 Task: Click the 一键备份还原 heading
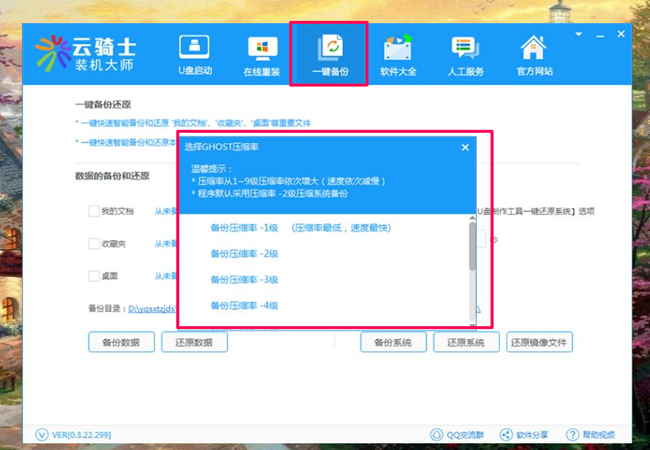pyautogui.click(x=103, y=105)
